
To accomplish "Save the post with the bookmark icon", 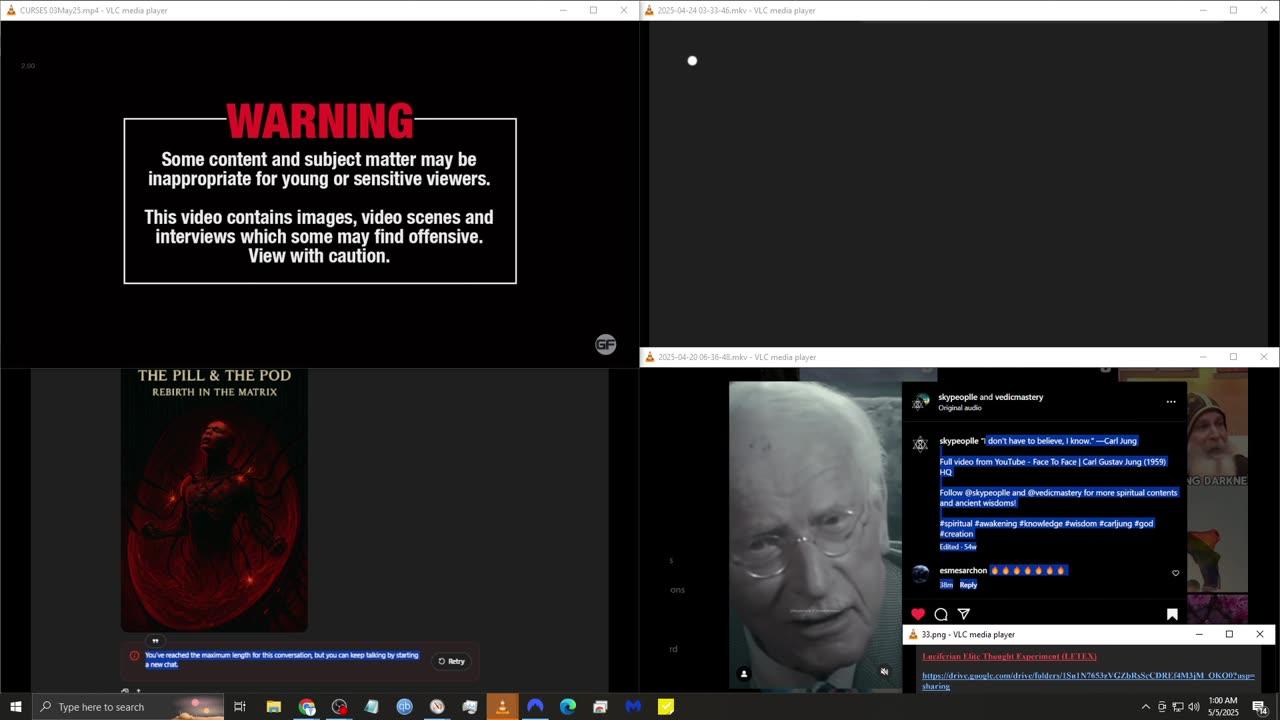I will pos(1172,614).
